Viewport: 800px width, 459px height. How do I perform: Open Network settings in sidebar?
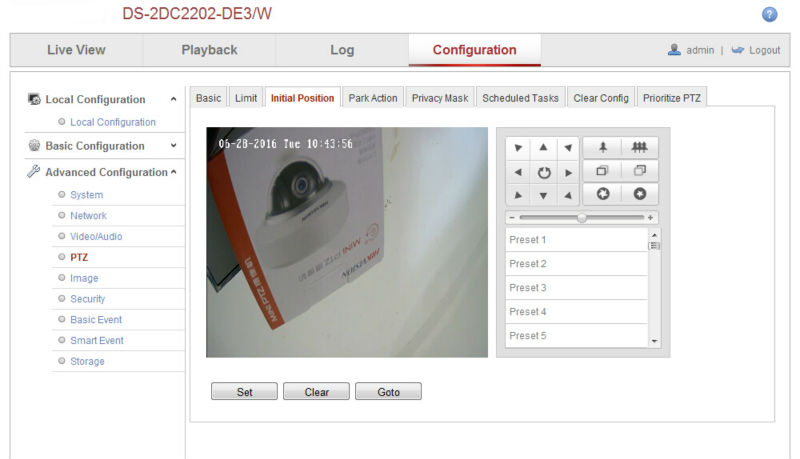tap(88, 215)
